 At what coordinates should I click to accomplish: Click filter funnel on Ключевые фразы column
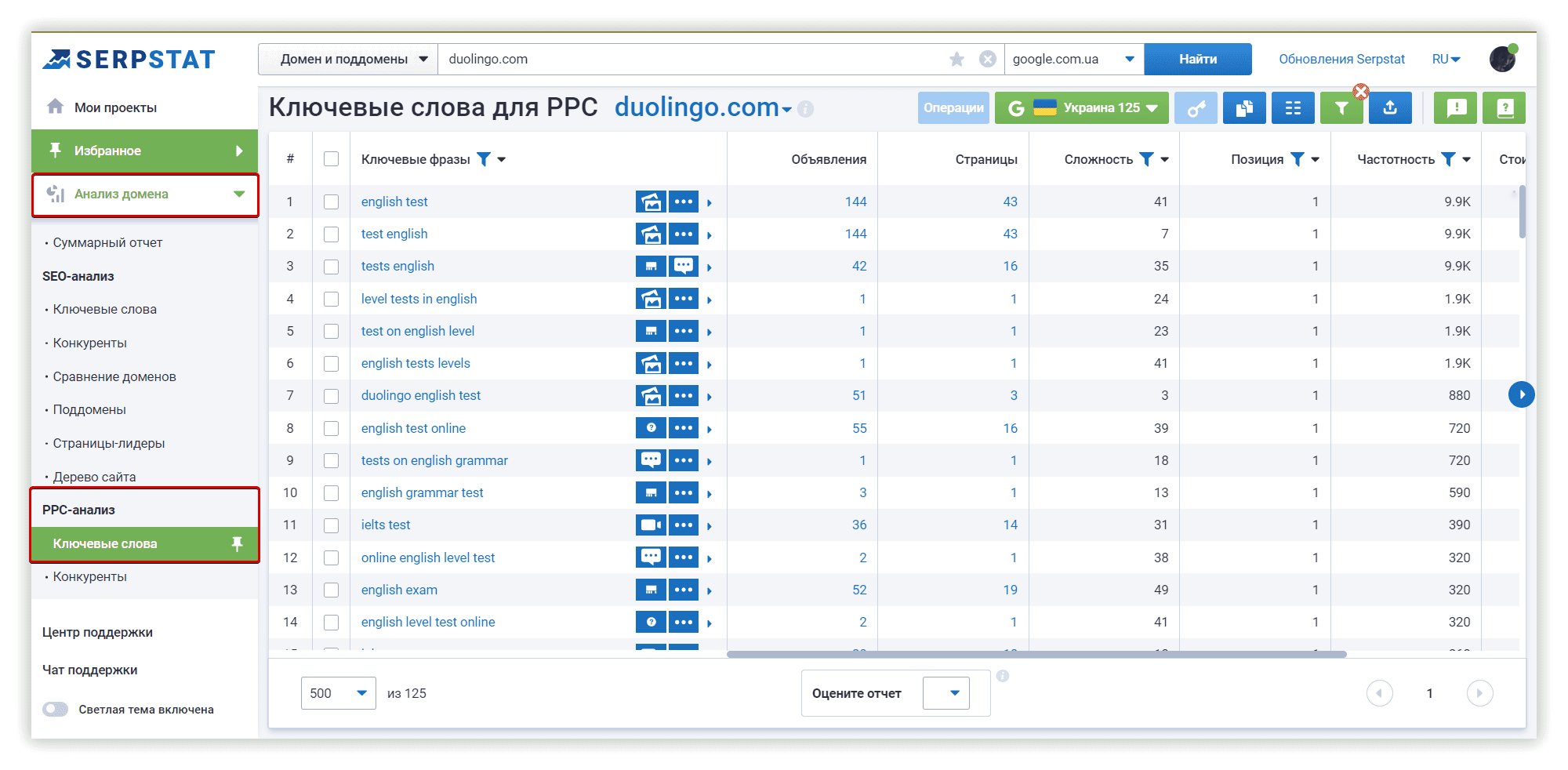click(x=484, y=159)
